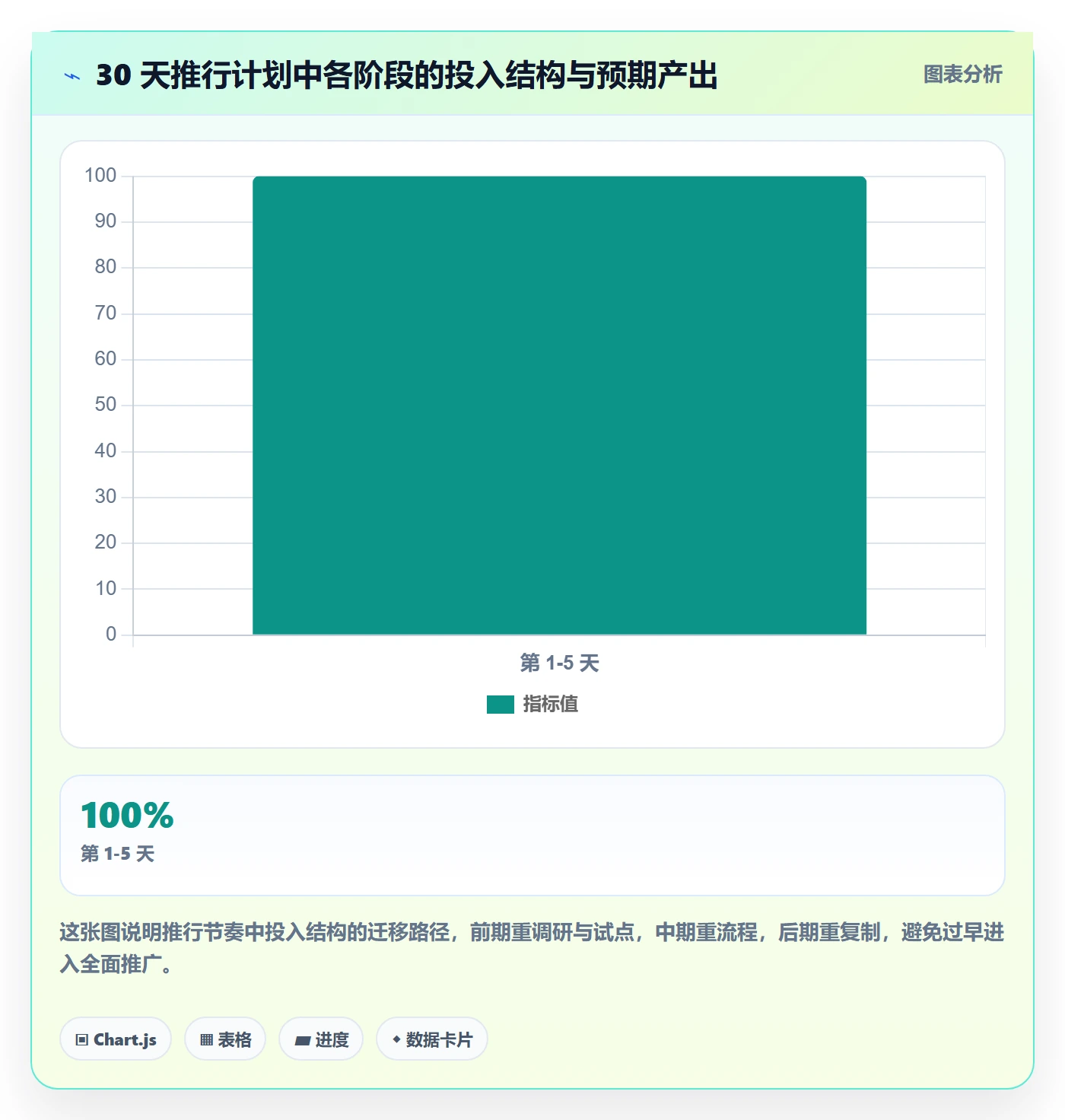
Task: Click the teal bar for 第 1-5 天
Action: click(x=559, y=405)
